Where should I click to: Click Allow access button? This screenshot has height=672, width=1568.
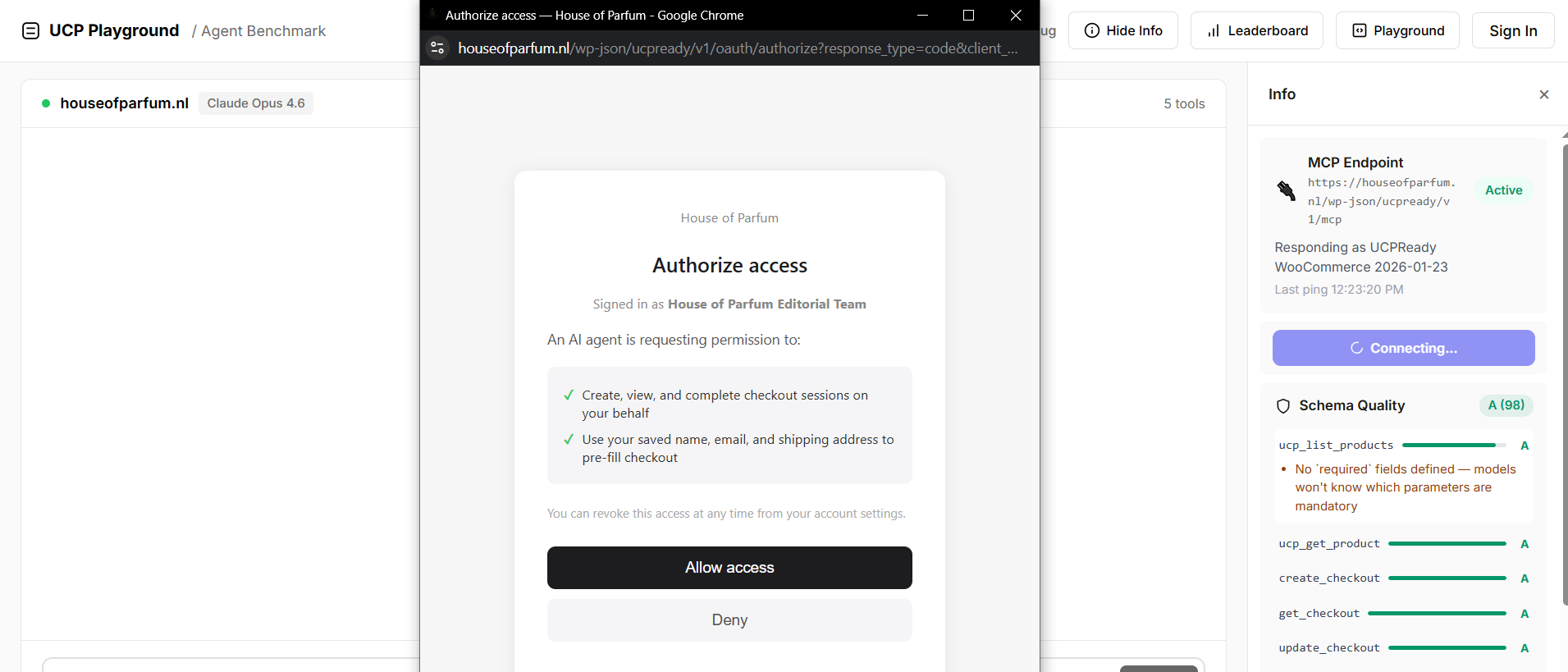pos(729,568)
